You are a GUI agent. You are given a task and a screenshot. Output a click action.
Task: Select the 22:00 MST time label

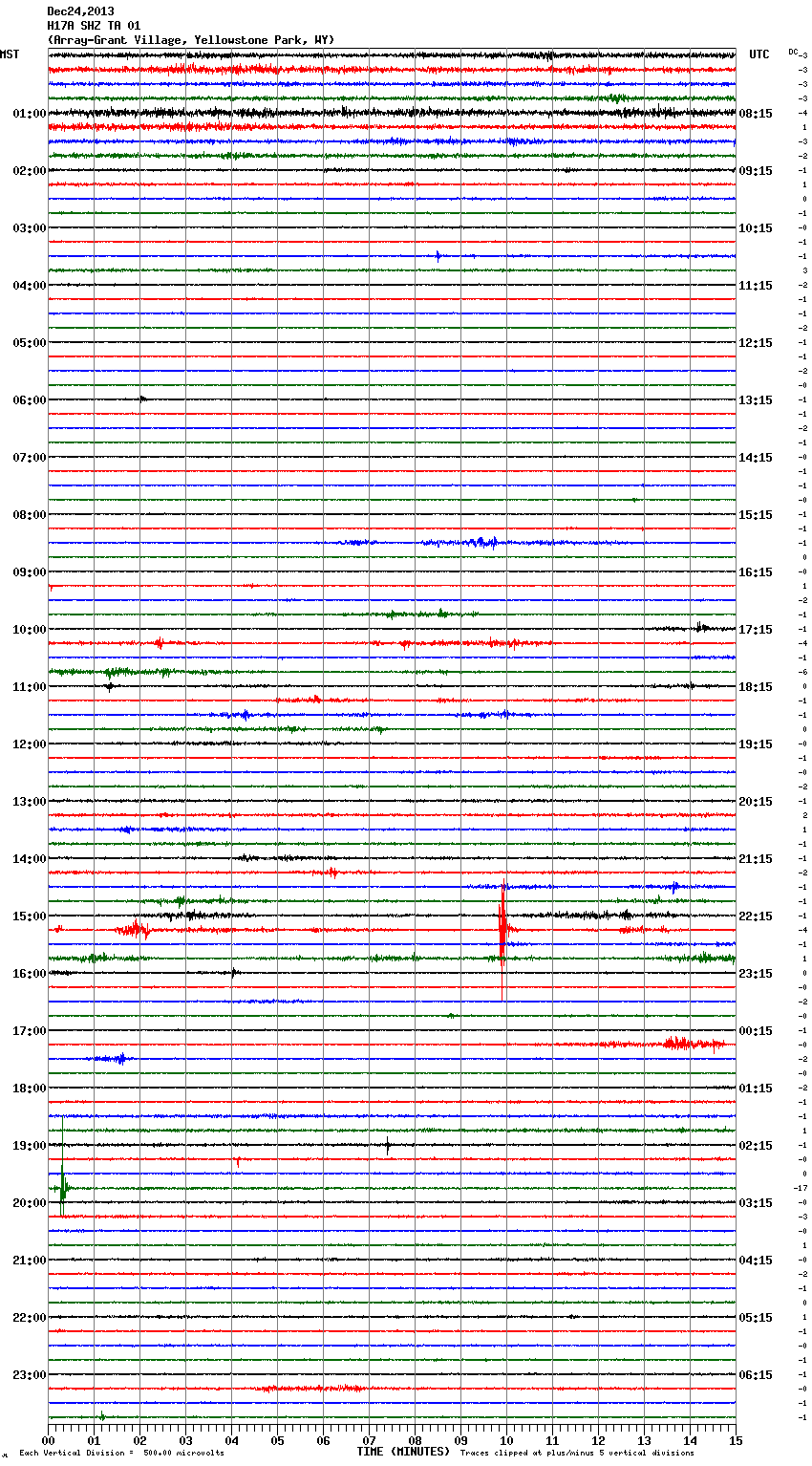[x=30, y=1318]
